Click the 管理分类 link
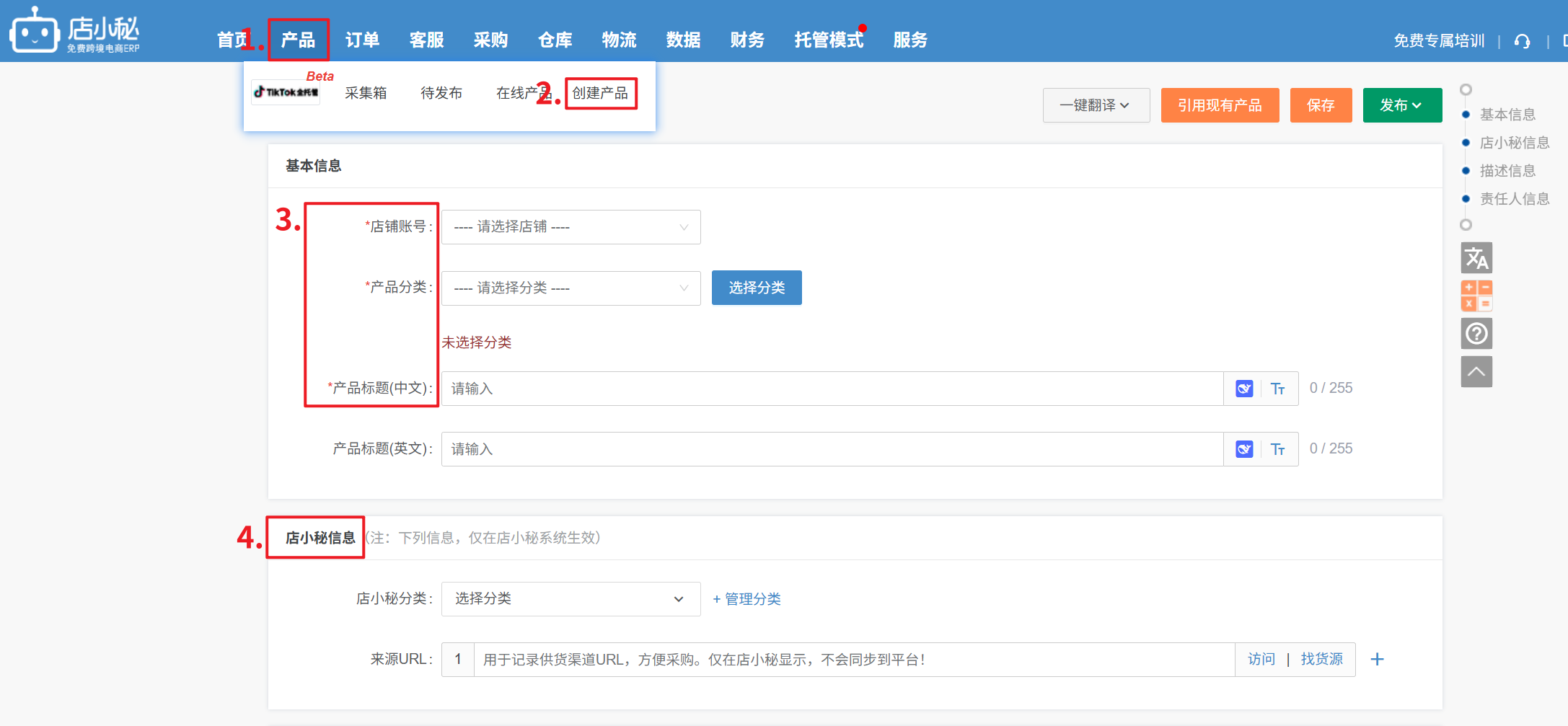1568x726 pixels. click(x=746, y=599)
